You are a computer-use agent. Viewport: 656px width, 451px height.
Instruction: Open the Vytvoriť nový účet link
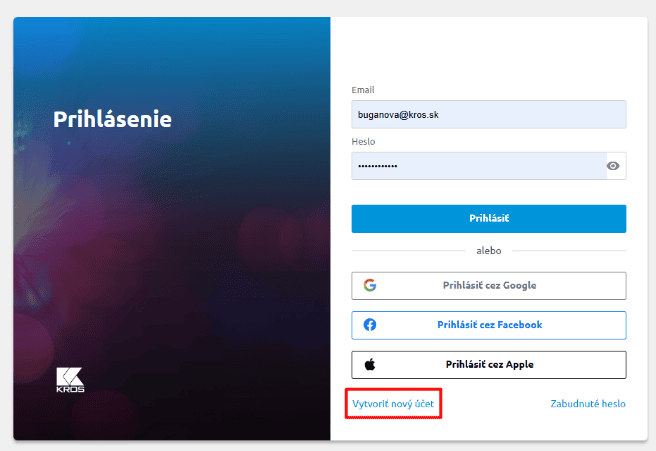pos(392,404)
